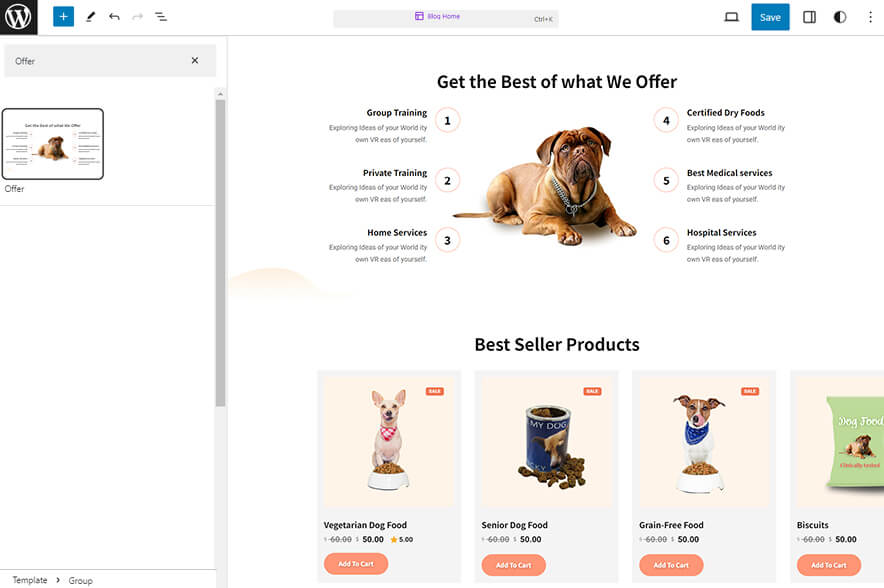Open the Group breadcrumb options
The width and height of the screenshot is (884, 588).
(80, 580)
